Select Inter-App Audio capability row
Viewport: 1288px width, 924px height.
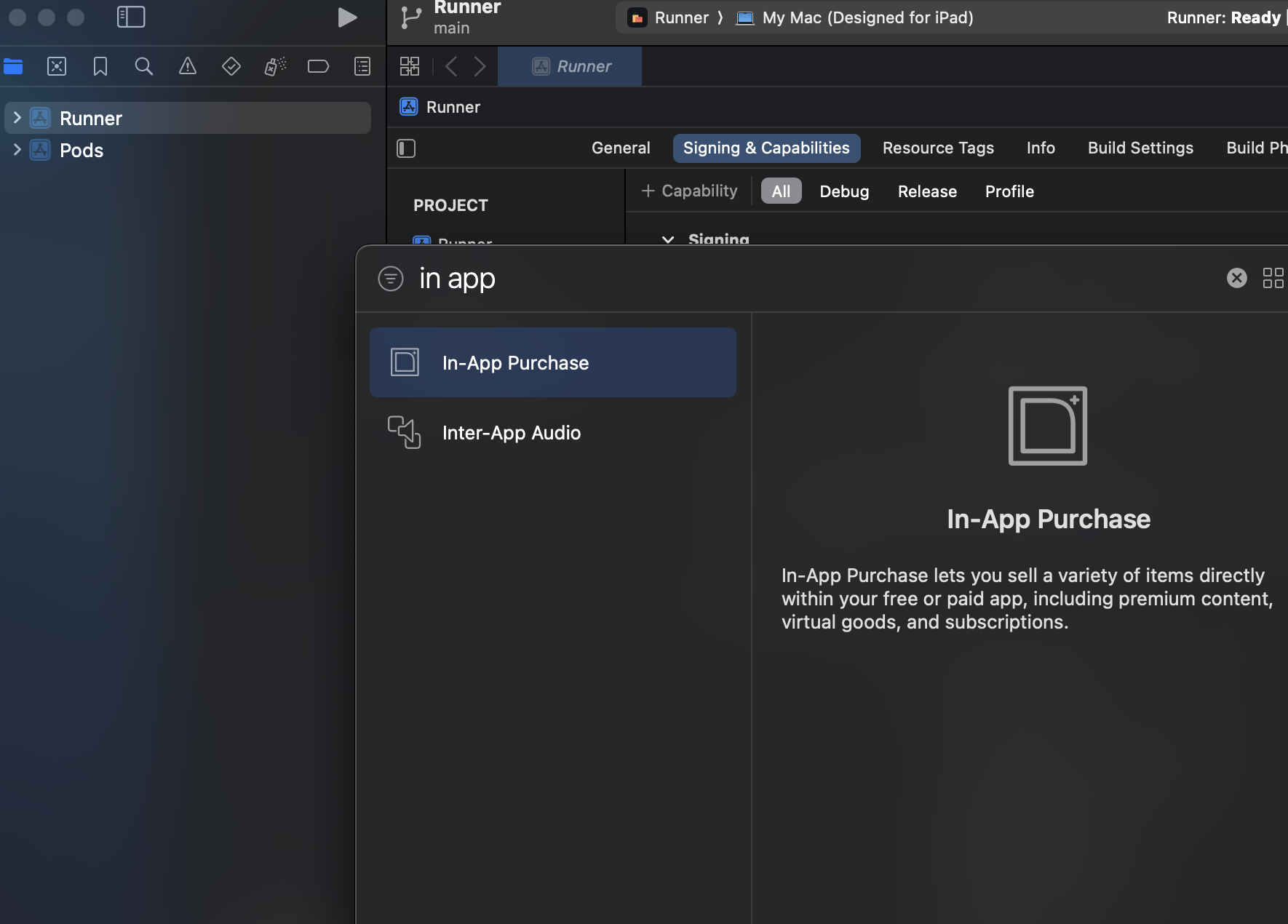[x=553, y=432]
